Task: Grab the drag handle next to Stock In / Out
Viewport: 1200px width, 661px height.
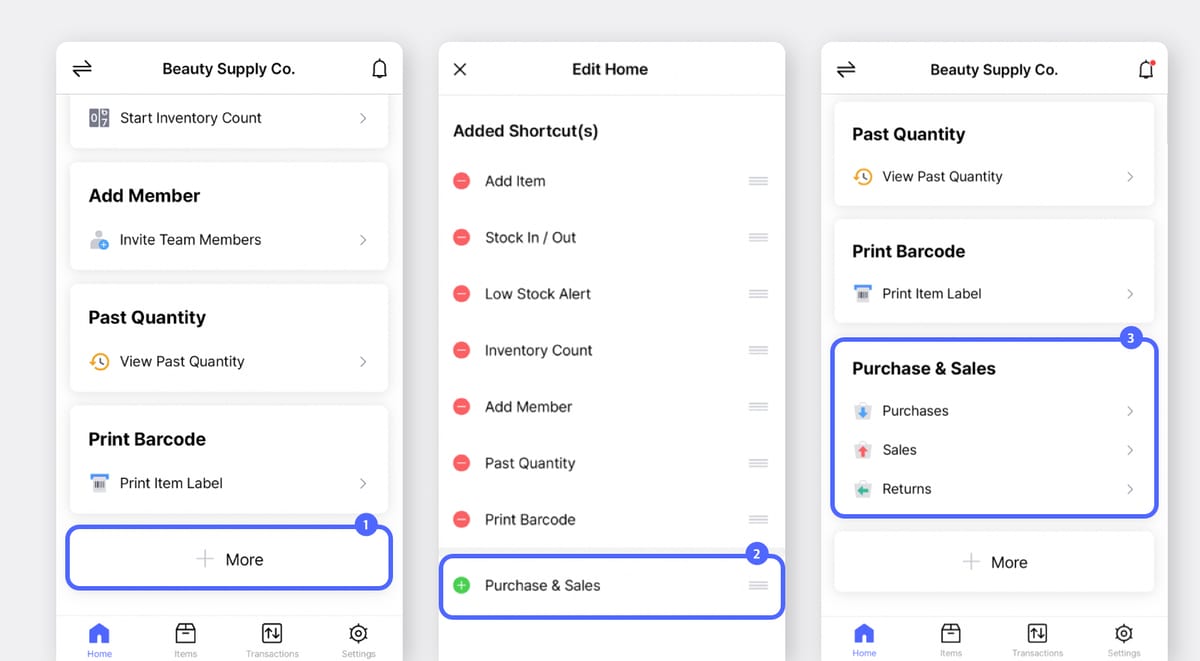Action: [x=757, y=237]
